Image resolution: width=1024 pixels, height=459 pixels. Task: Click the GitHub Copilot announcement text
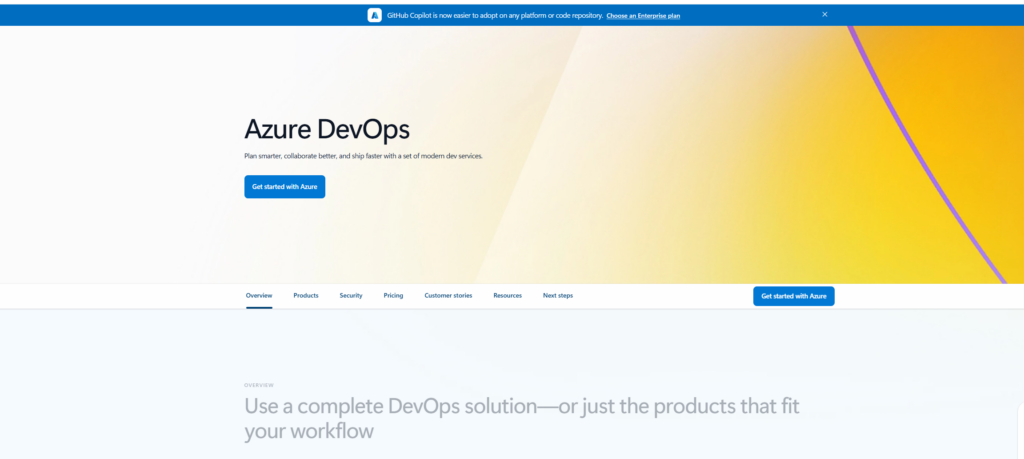(494, 16)
